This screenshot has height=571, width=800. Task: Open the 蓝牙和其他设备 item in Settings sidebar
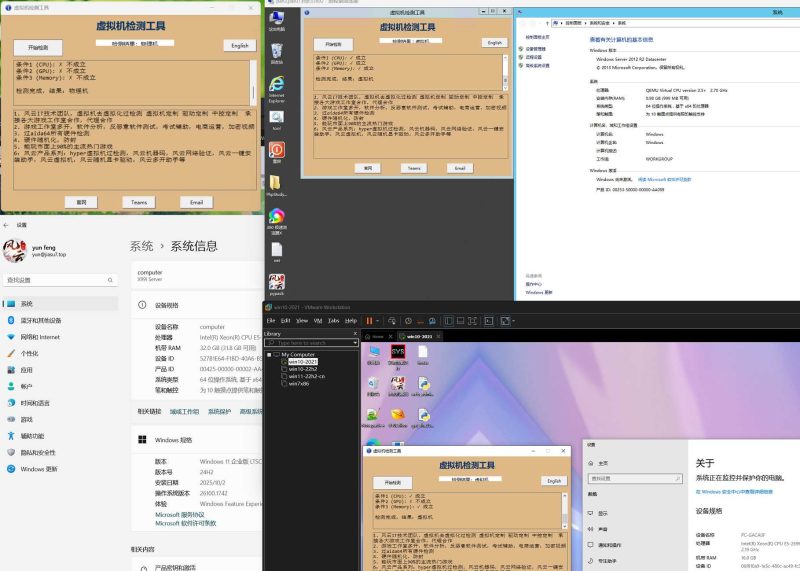pos(60,320)
